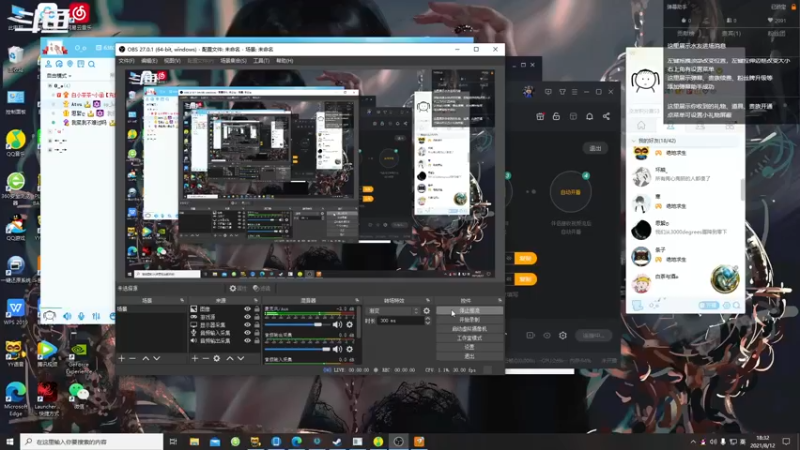Image resolution: width=800 pixels, height=450 pixels.
Task: Open the 文件 menu in OBS
Action: pos(127,61)
